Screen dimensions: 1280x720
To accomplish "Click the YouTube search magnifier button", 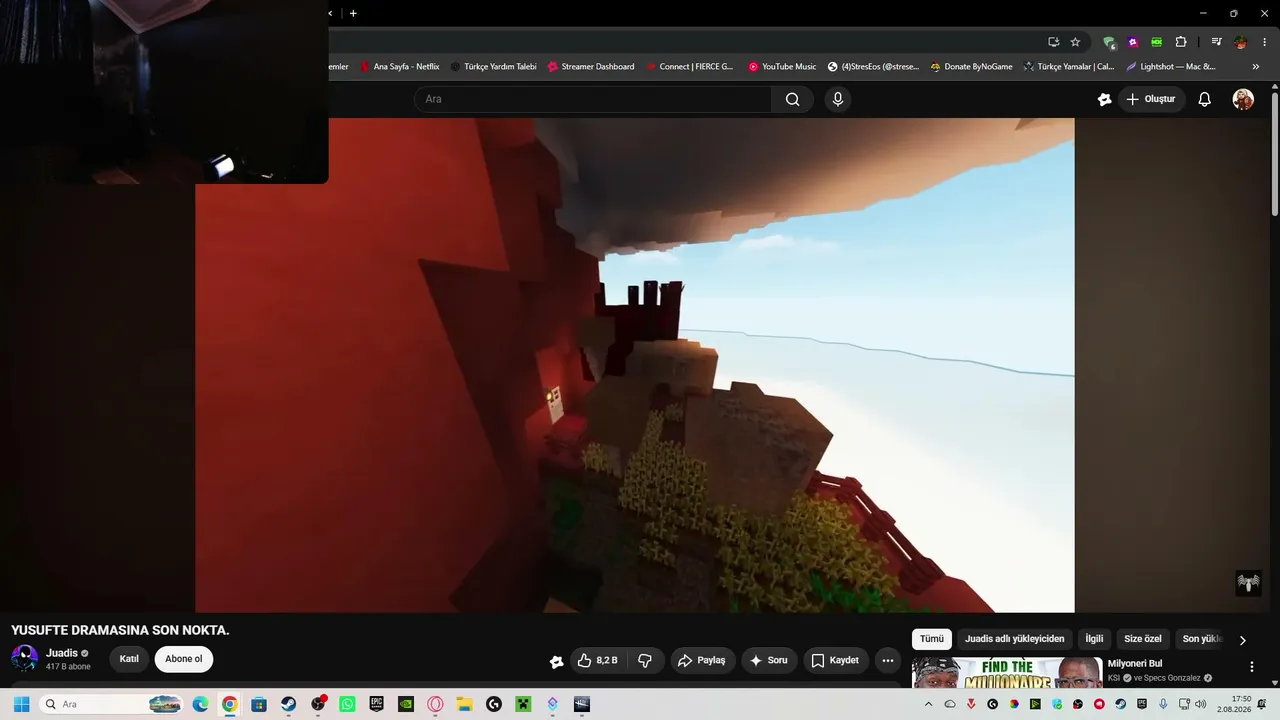I will coord(792,99).
